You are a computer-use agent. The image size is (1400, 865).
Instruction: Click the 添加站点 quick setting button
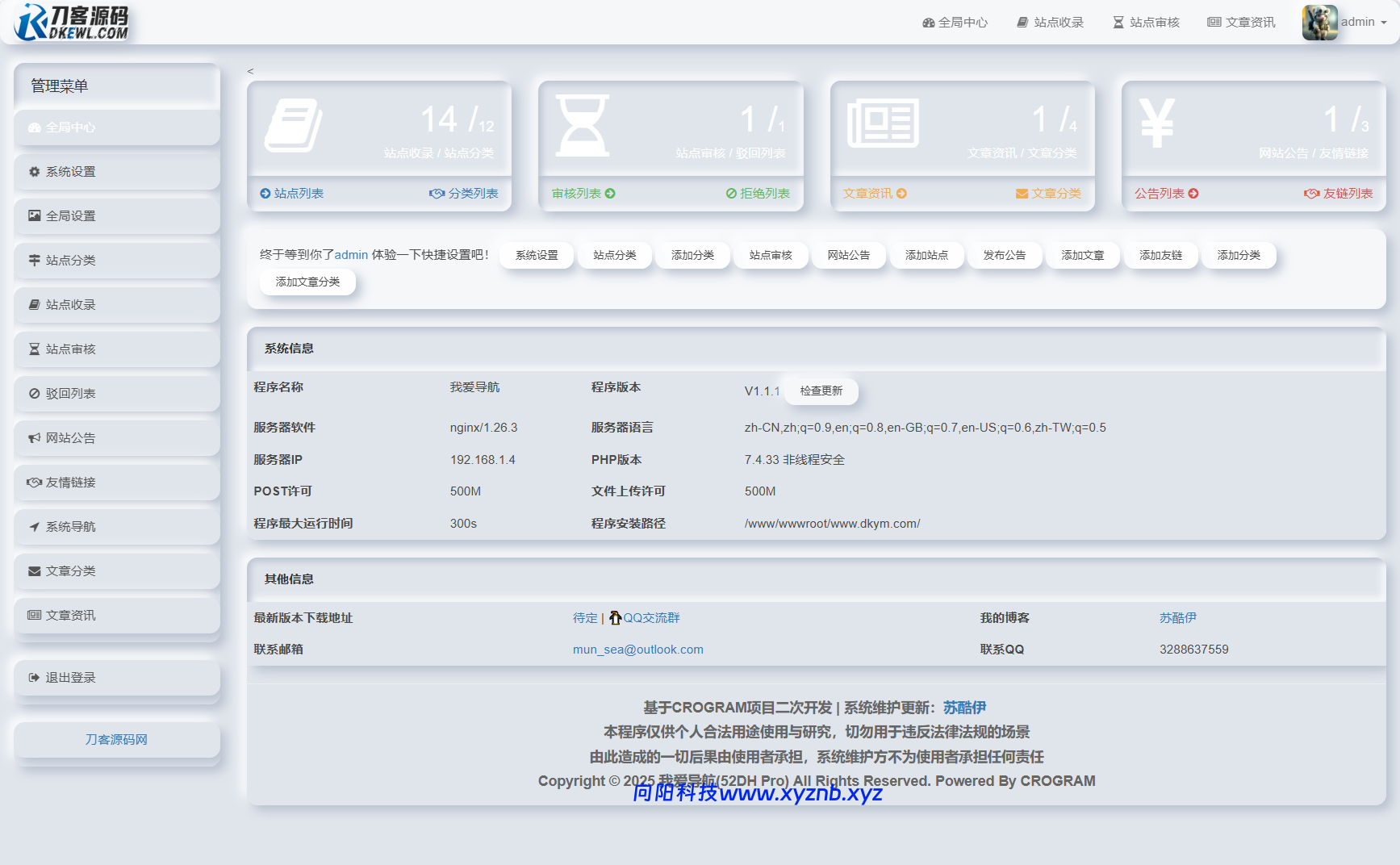926,255
